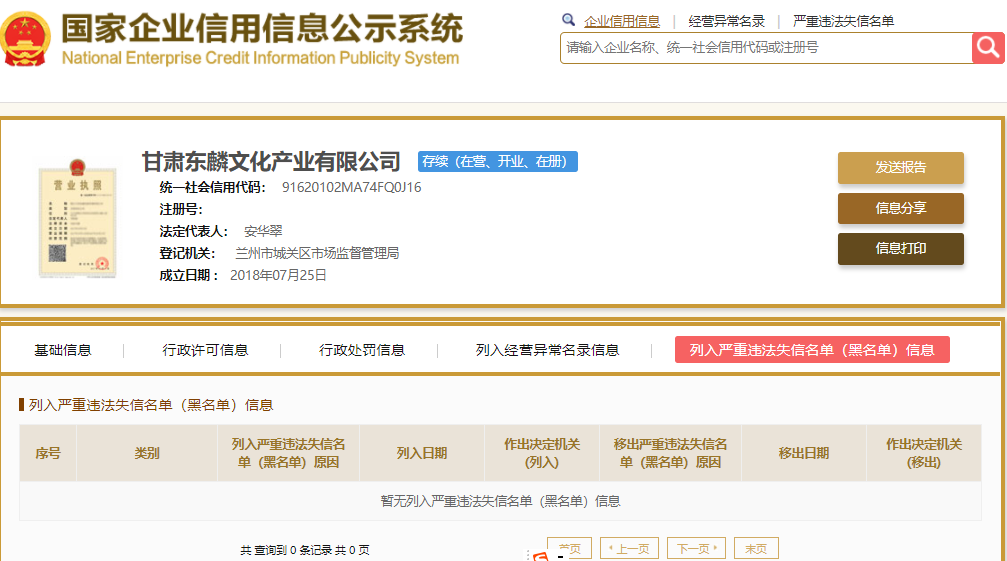Open the business license thumbnail image
The width and height of the screenshot is (1007, 561).
(x=78, y=218)
